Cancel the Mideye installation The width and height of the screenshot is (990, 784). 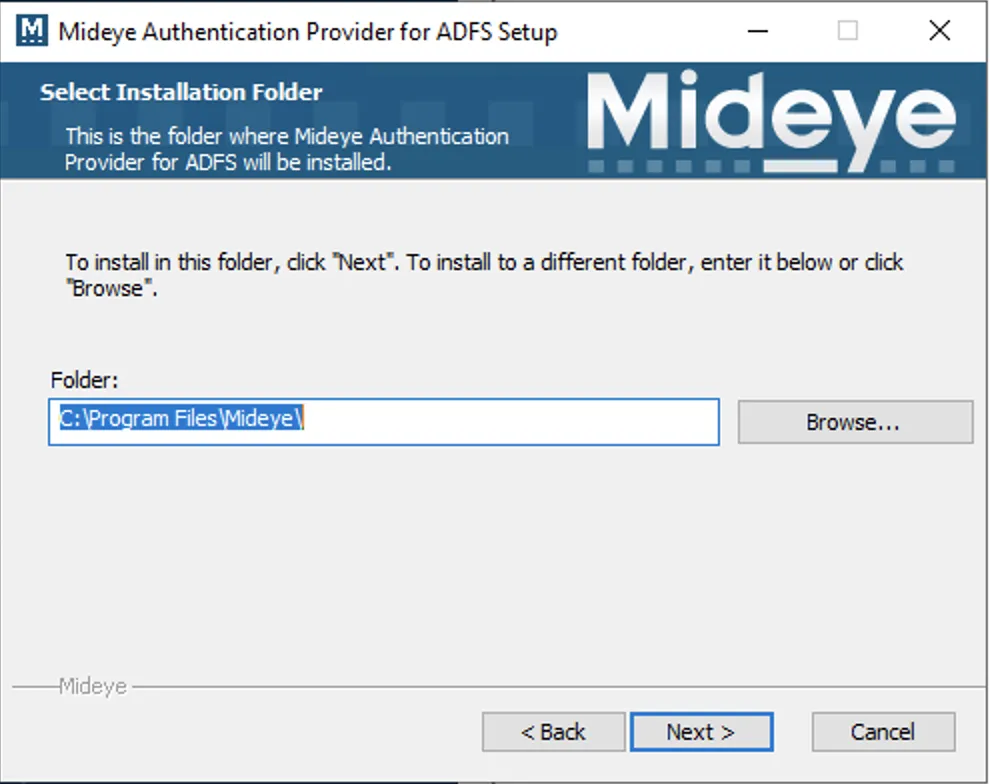tap(883, 731)
